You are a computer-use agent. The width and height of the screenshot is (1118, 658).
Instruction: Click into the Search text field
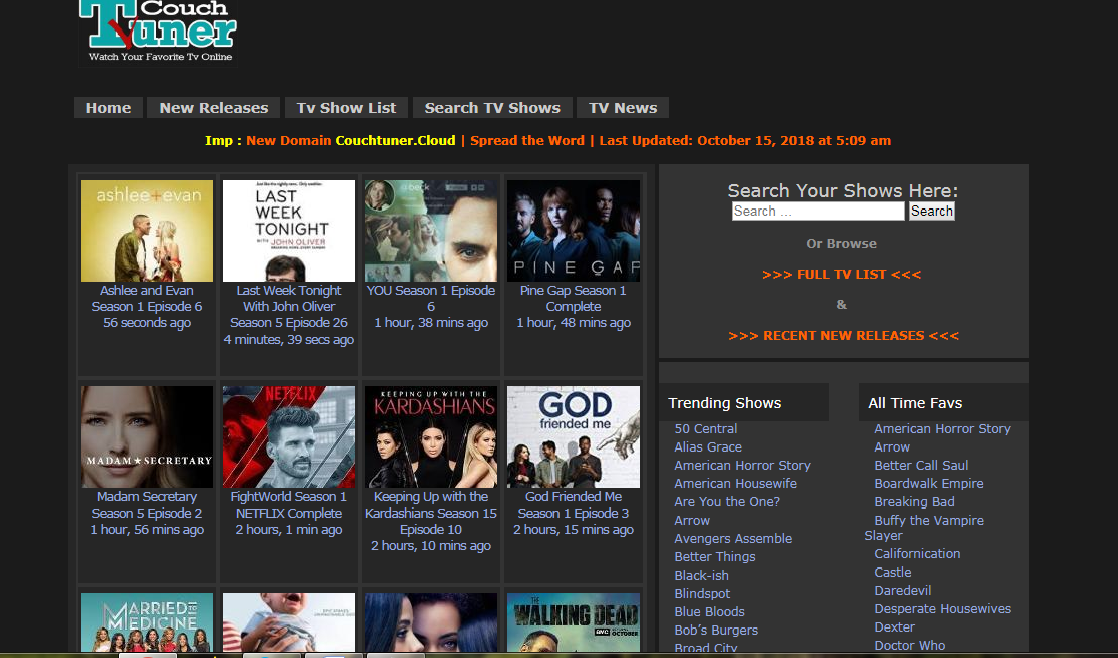(818, 211)
